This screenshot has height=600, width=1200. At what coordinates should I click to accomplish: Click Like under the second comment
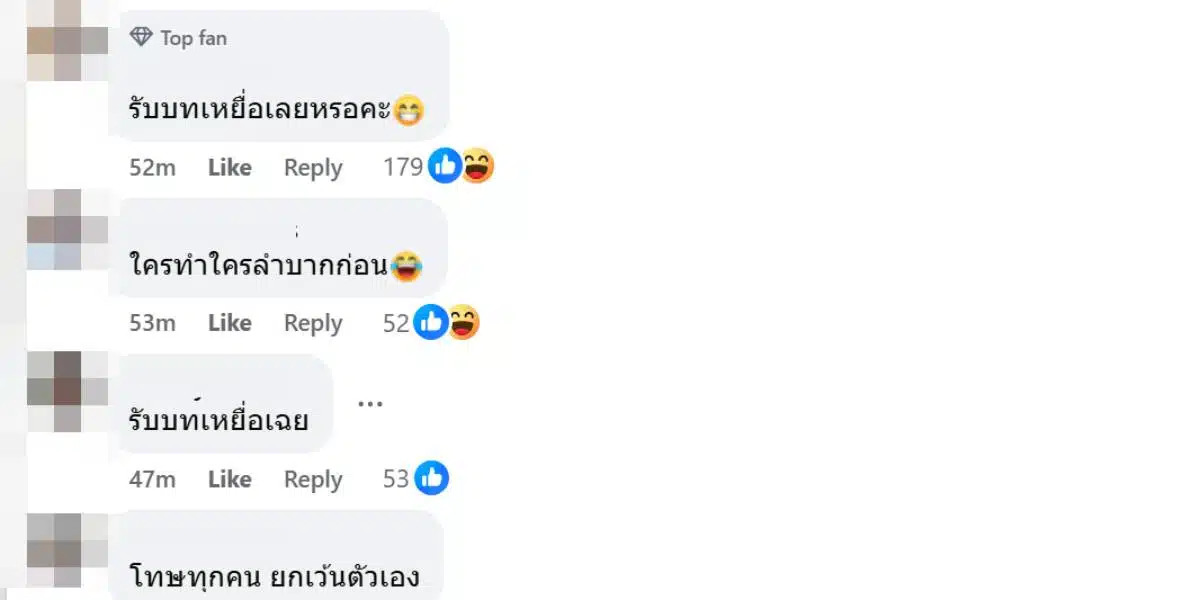(x=229, y=323)
